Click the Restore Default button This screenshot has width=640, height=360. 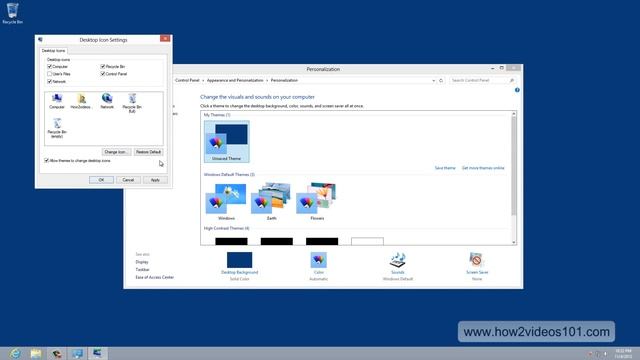pos(149,152)
